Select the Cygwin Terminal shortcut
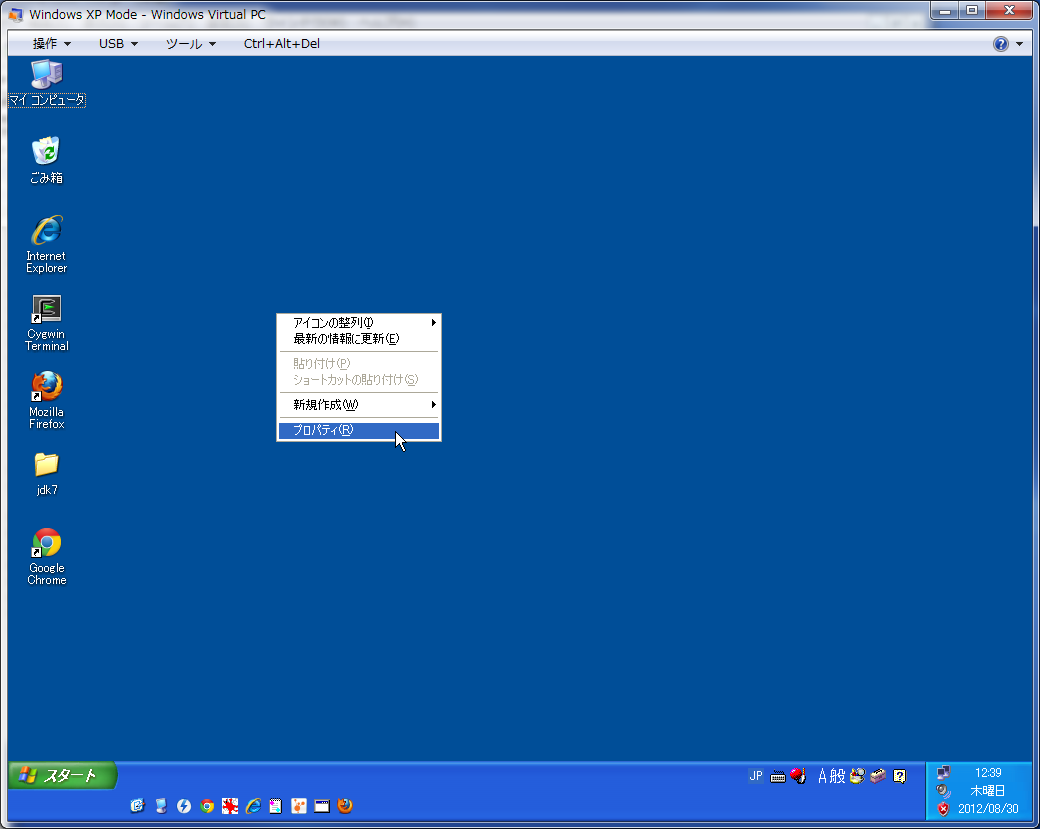The image size is (1040, 829). coord(46,322)
